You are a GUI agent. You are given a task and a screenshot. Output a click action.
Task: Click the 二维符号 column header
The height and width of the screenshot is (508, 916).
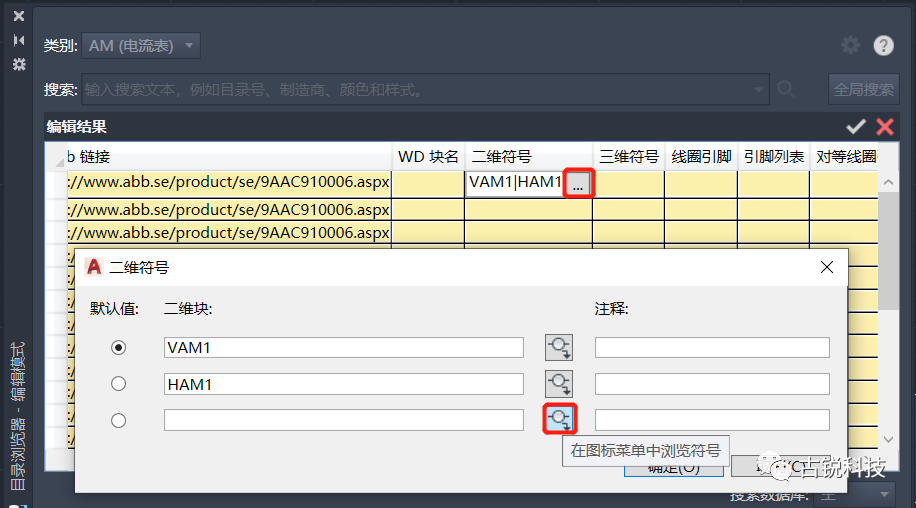tap(529, 156)
